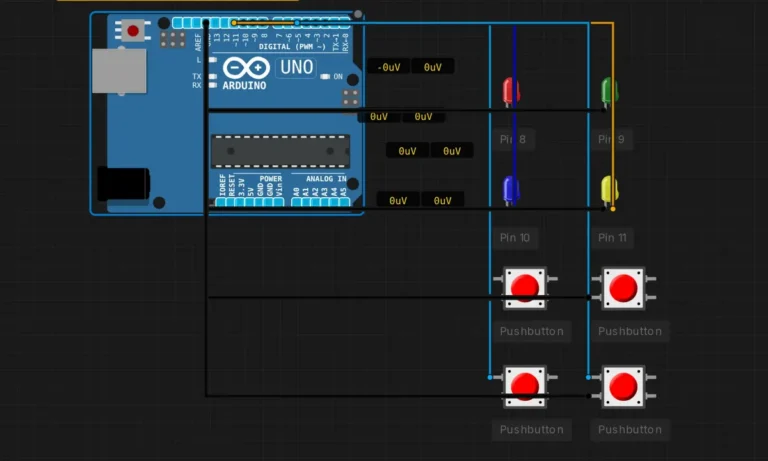Click the Pin 10 label
The width and height of the screenshot is (768, 461).
[515, 238]
